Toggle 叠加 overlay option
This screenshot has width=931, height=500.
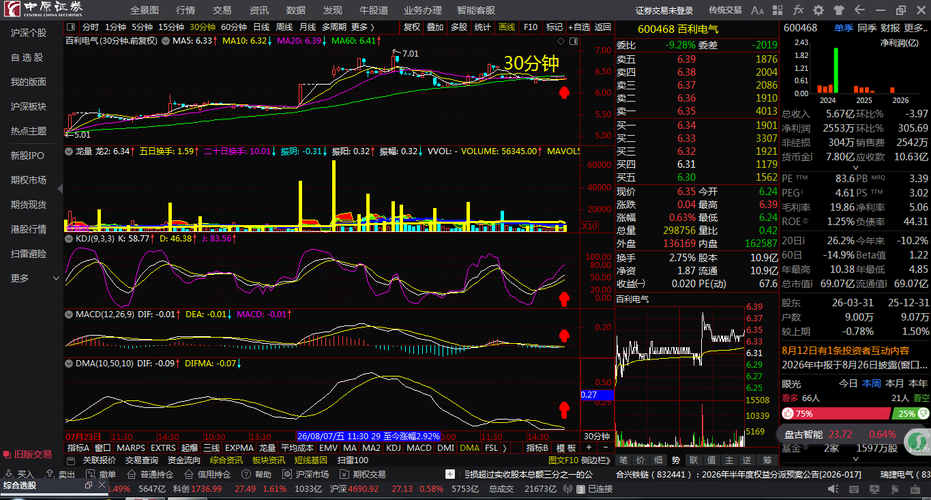click(x=435, y=27)
